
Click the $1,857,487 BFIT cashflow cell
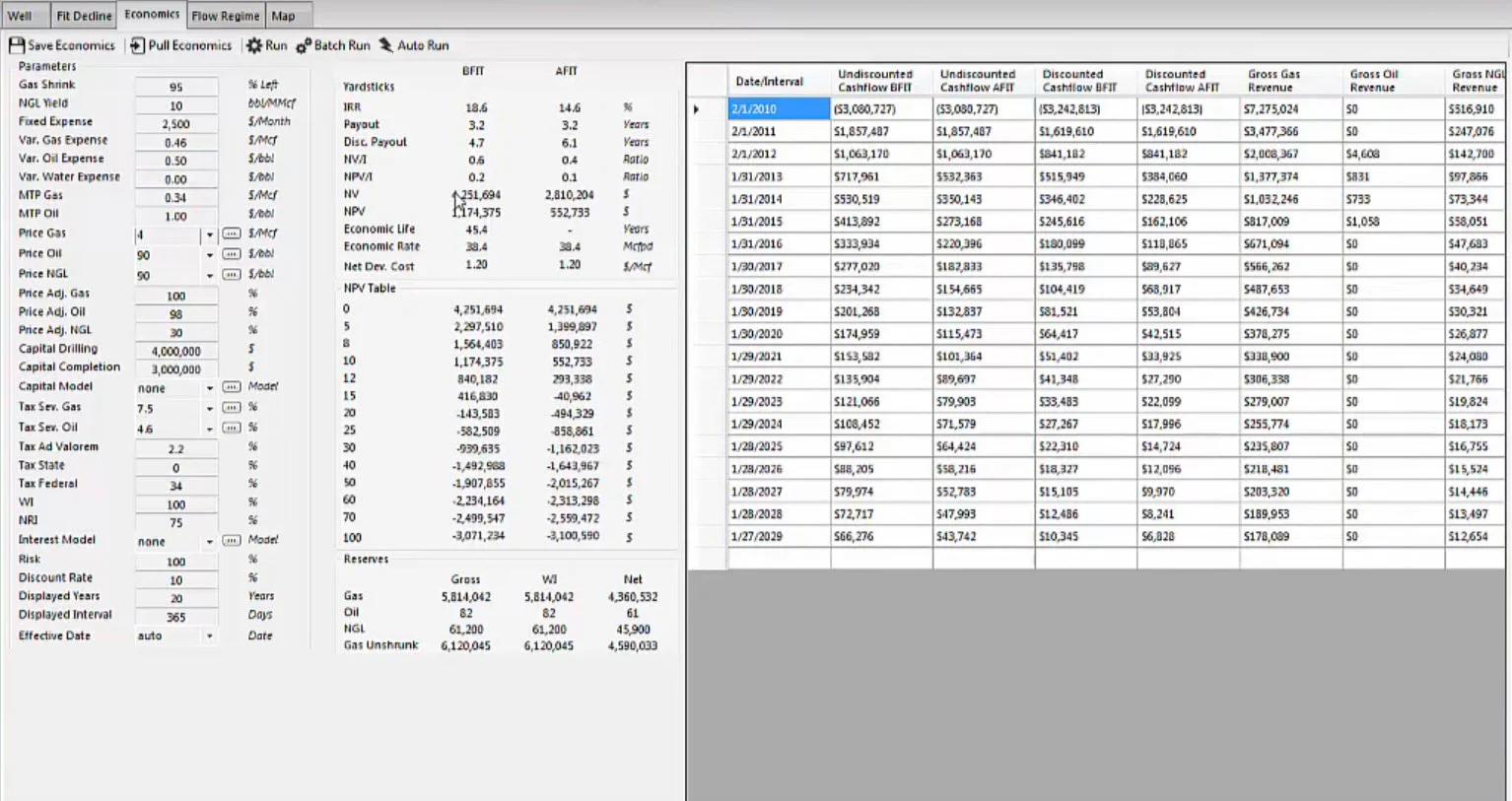pos(881,131)
